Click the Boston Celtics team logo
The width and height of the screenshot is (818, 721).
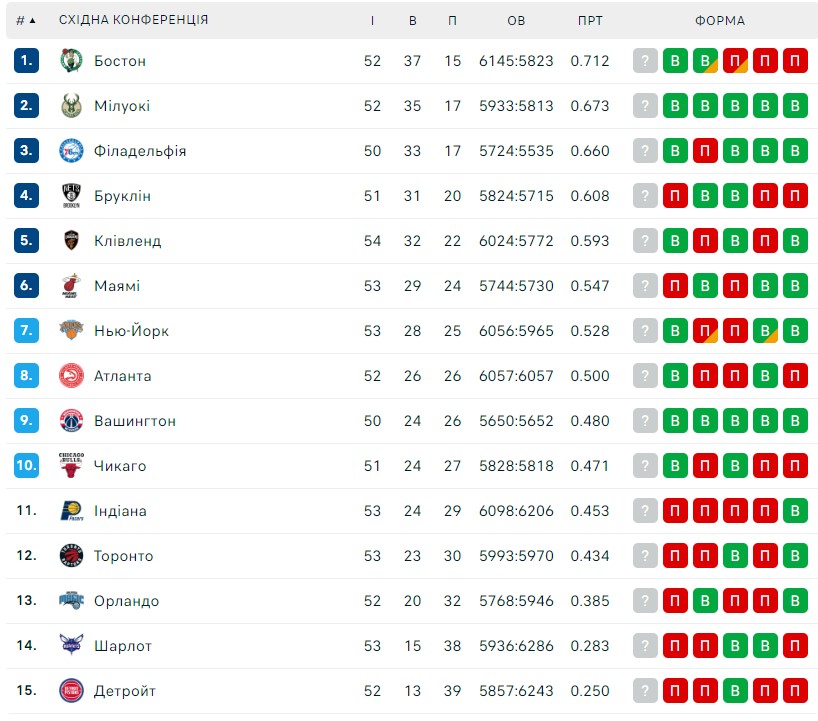click(71, 61)
